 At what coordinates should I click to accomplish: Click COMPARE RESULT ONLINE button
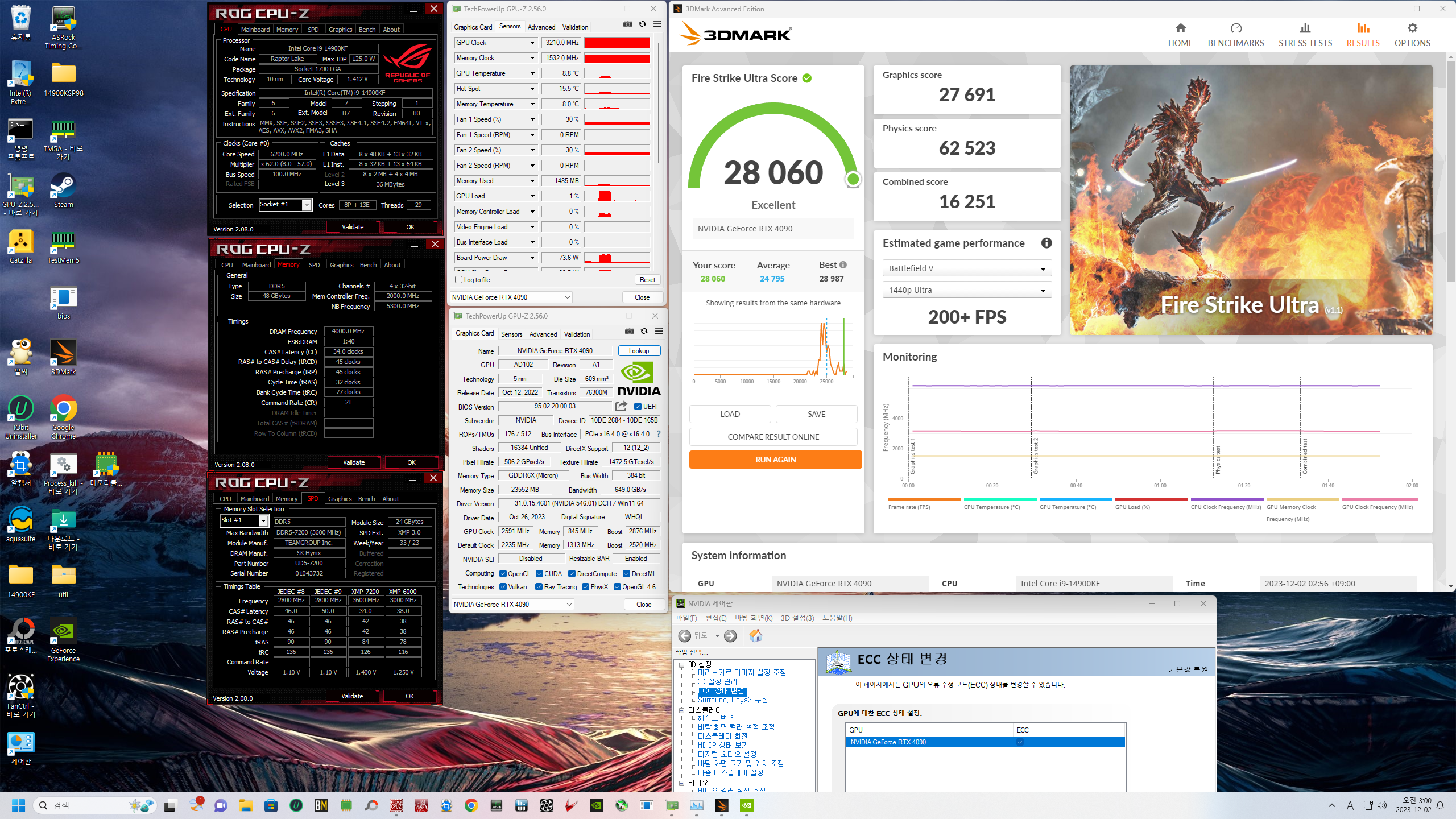[x=773, y=437]
